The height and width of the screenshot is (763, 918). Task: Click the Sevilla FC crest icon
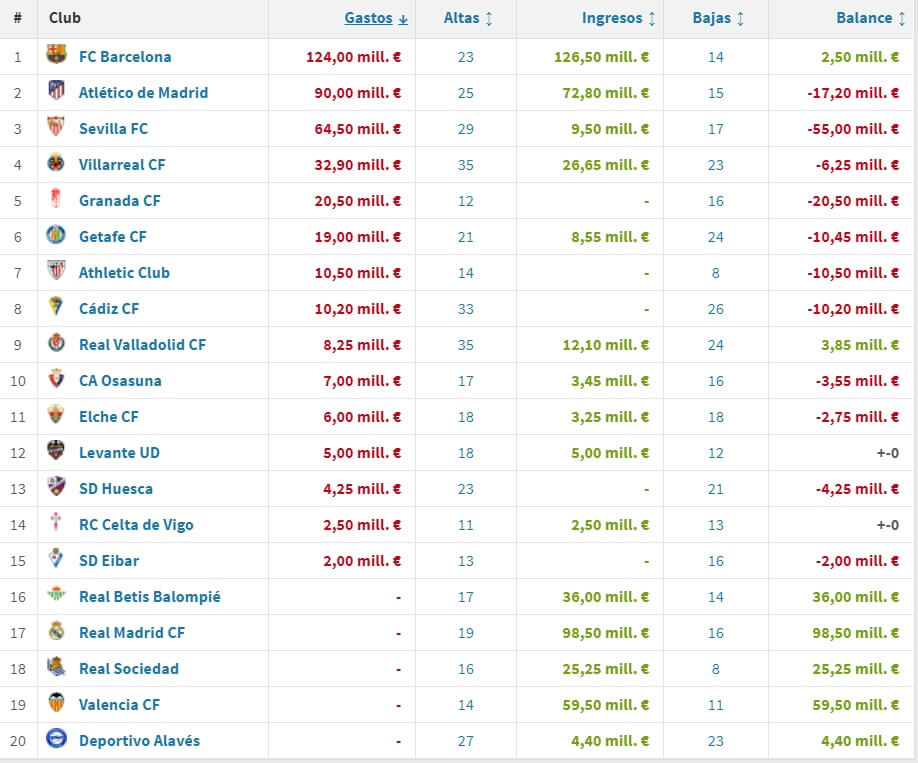coord(56,126)
